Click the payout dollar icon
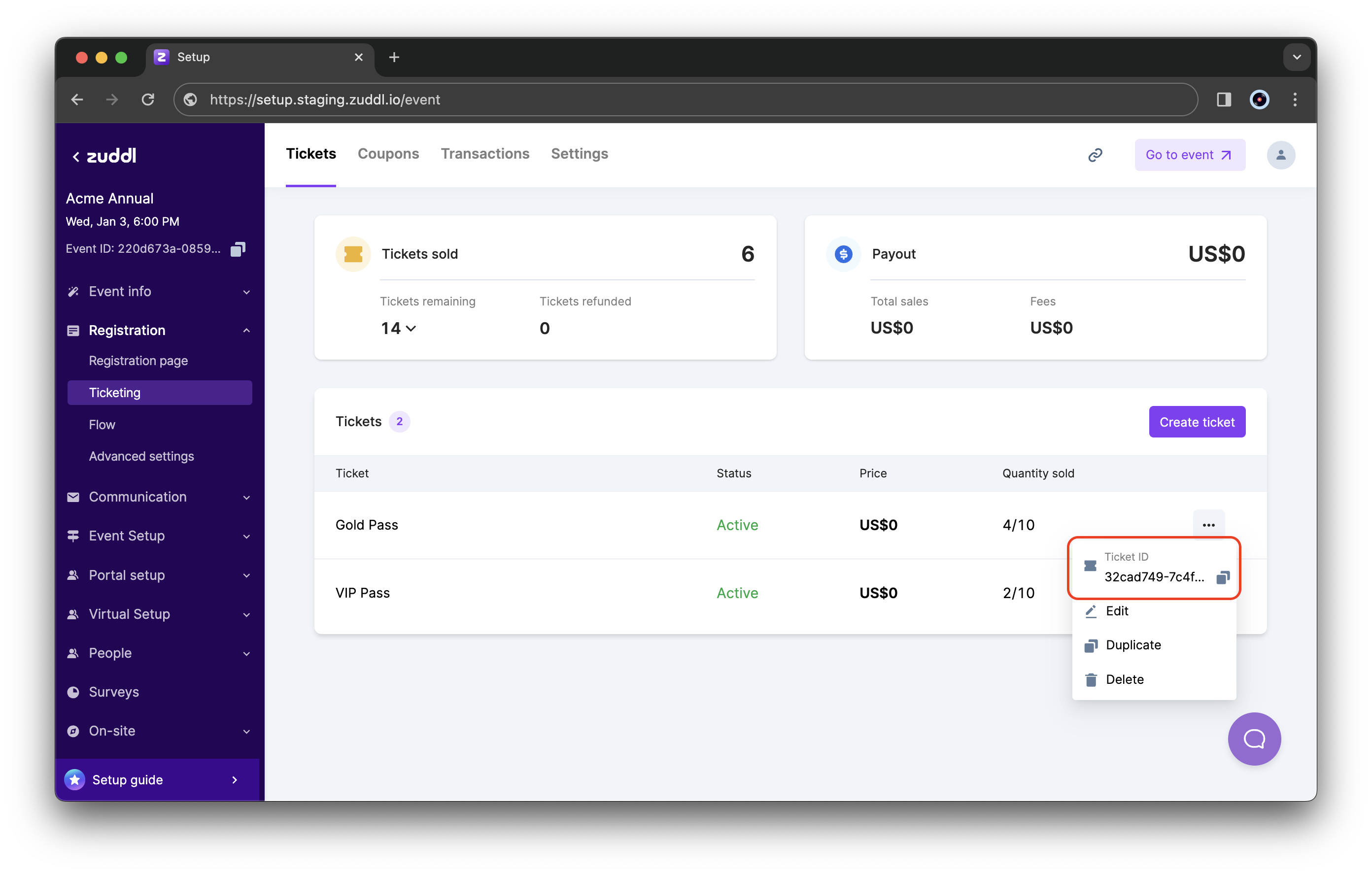This screenshot has height=874, width=1372. pos(843,253)
